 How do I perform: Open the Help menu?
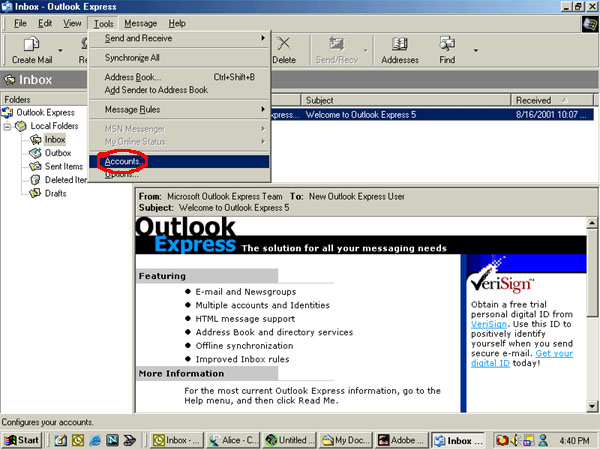pos(177,23)
